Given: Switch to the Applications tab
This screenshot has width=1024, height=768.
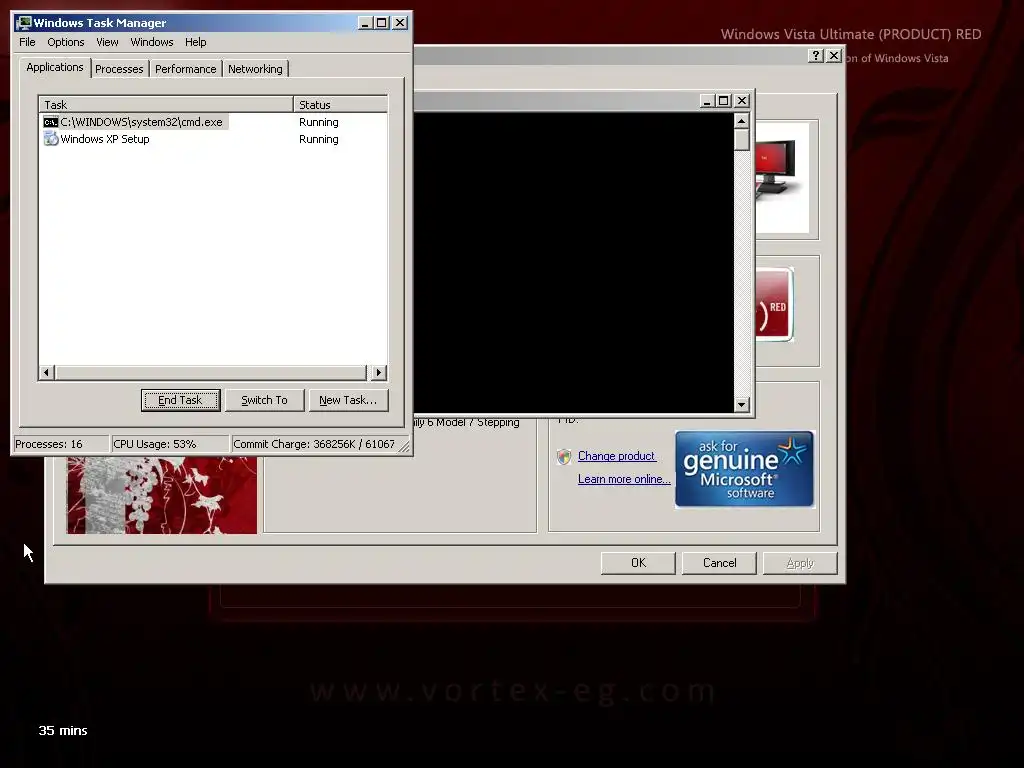Looking at the screenshot, I should point(55,67).
